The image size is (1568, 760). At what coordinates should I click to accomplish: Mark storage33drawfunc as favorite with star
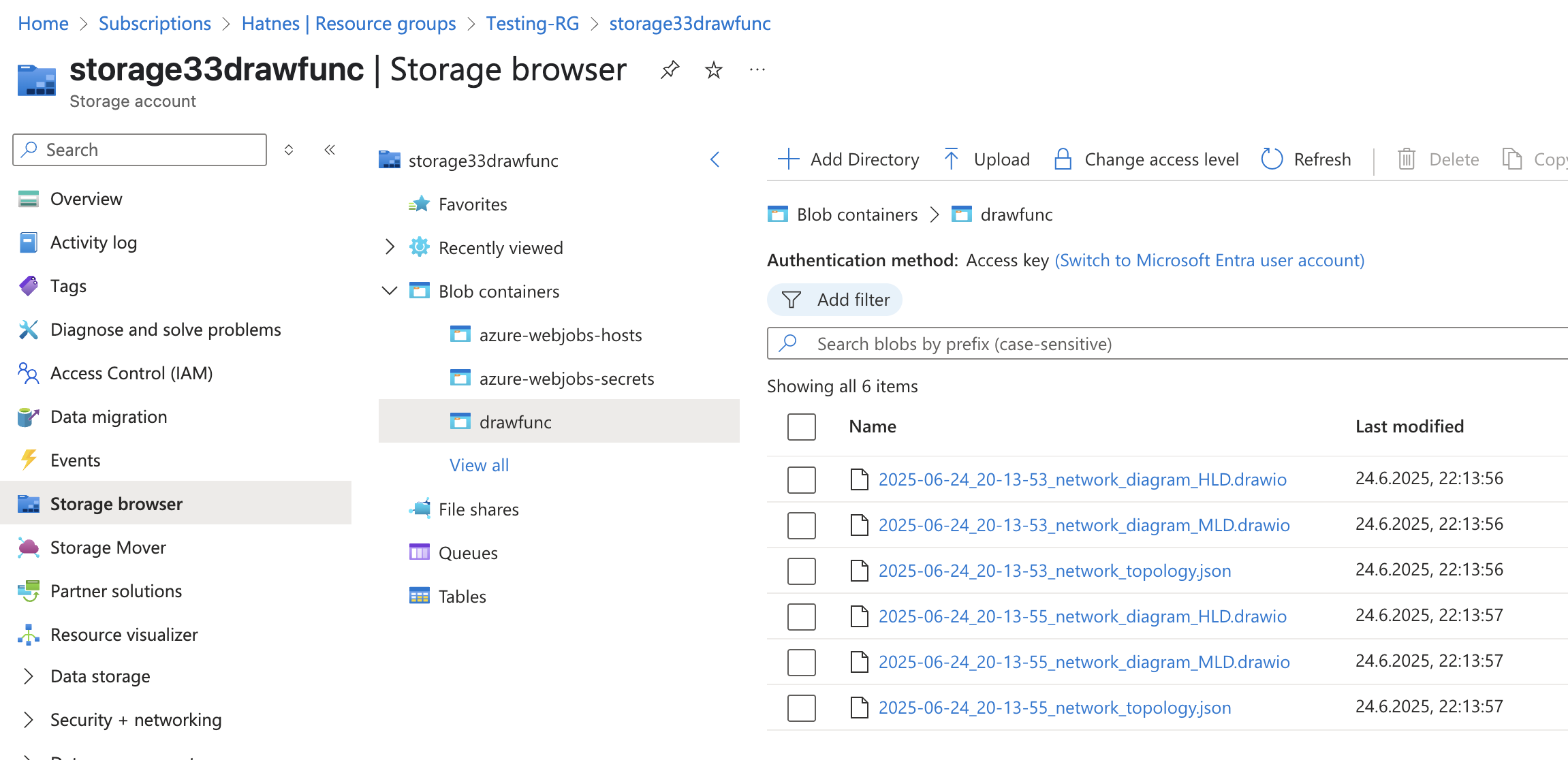(713, 69)
